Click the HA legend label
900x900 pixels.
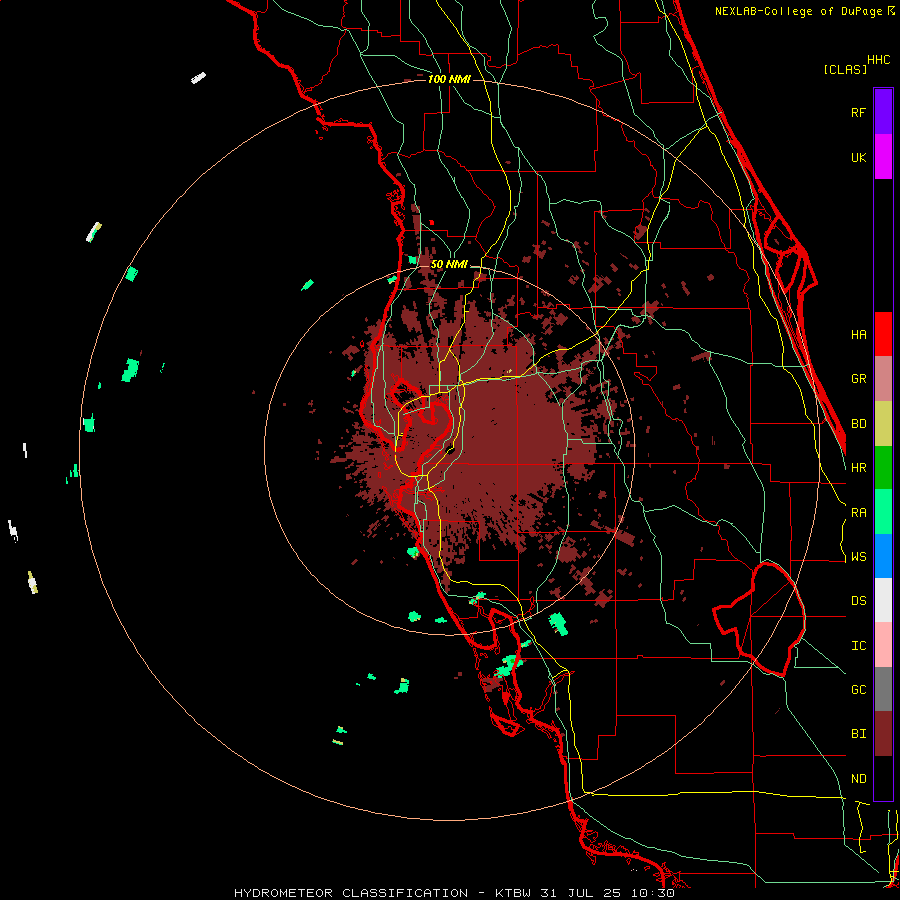[858, 334]
